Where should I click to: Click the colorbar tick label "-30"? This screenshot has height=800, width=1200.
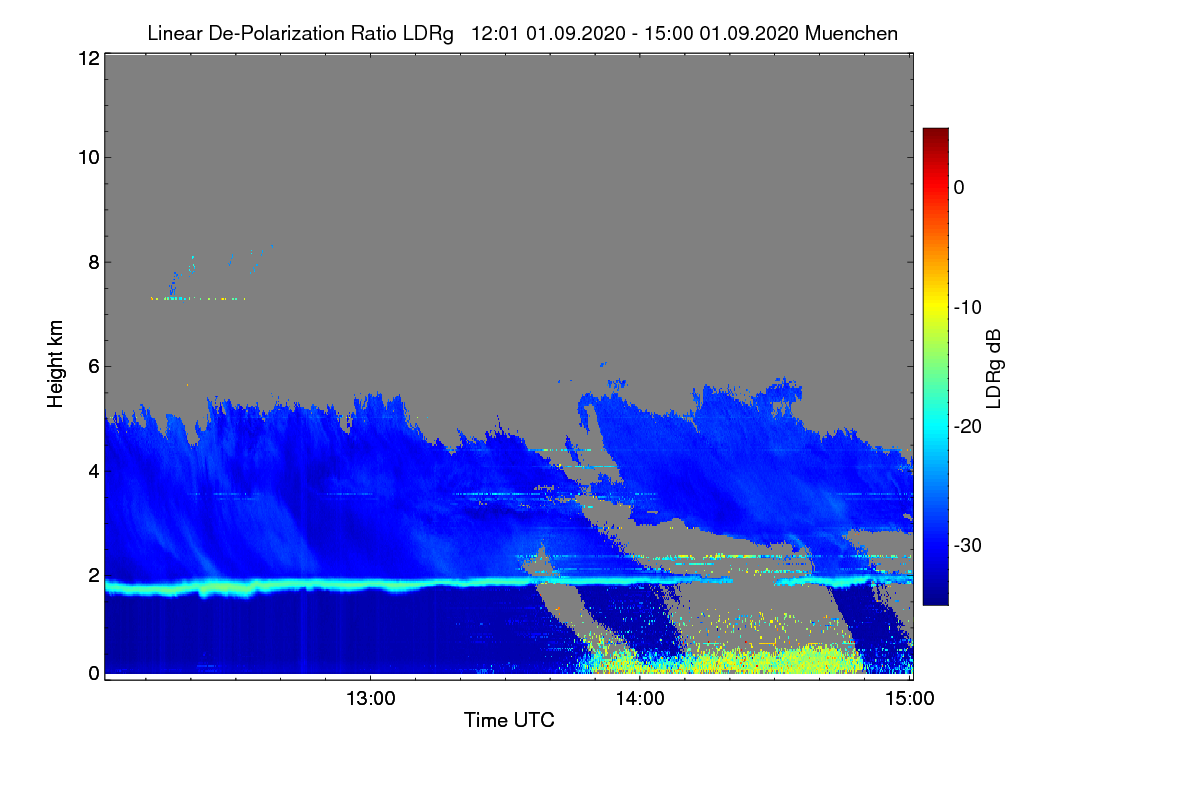(967, 546)
